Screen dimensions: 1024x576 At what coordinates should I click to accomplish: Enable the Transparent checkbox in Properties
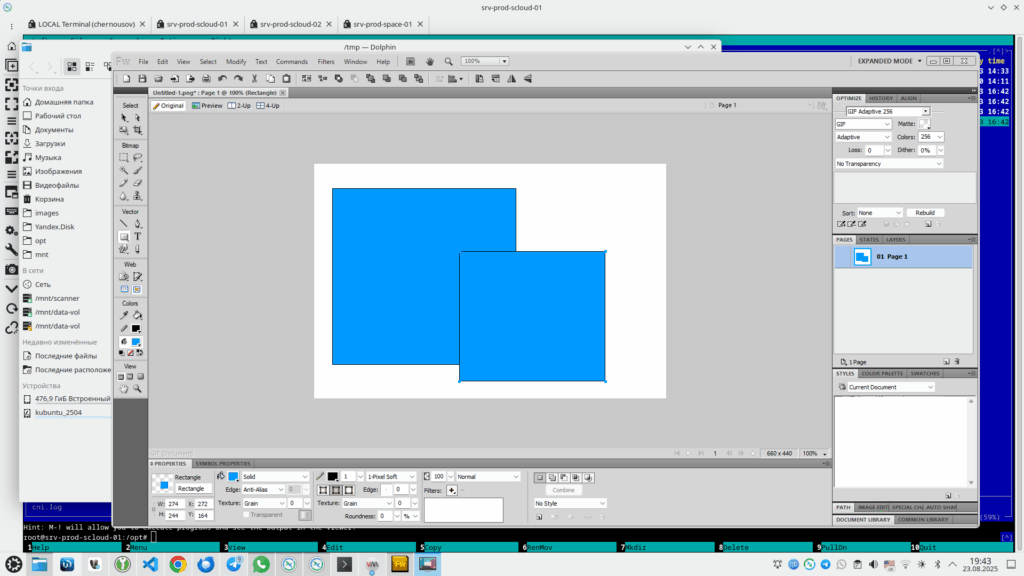point(244,515)
